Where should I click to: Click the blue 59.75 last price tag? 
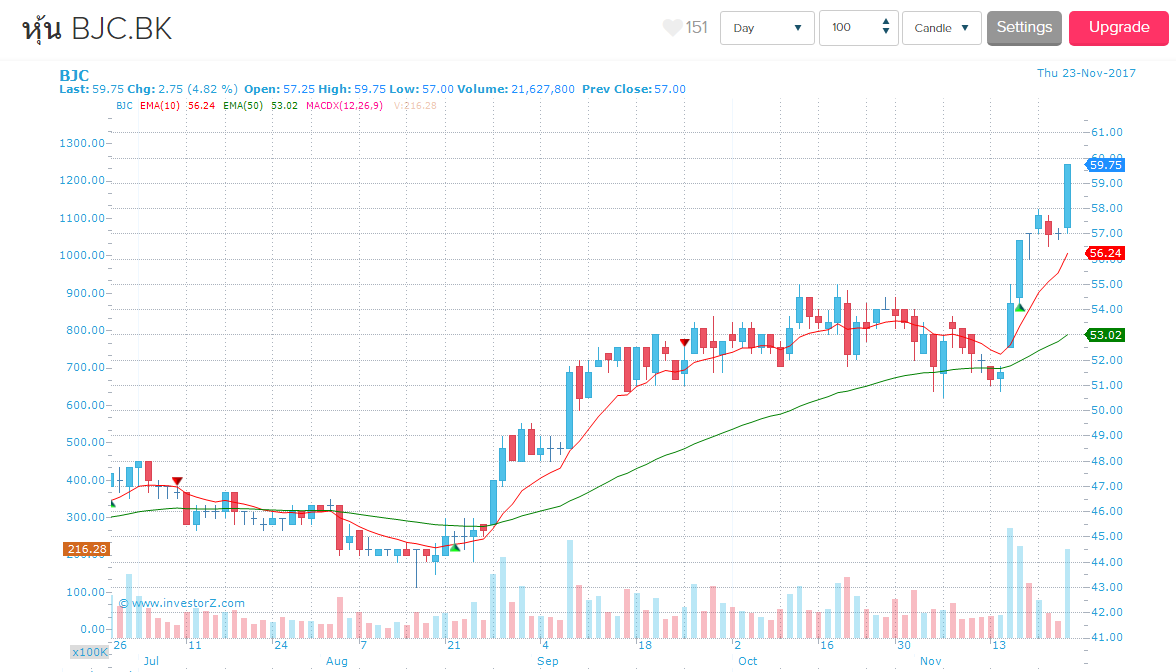(x=1105, y=165)
